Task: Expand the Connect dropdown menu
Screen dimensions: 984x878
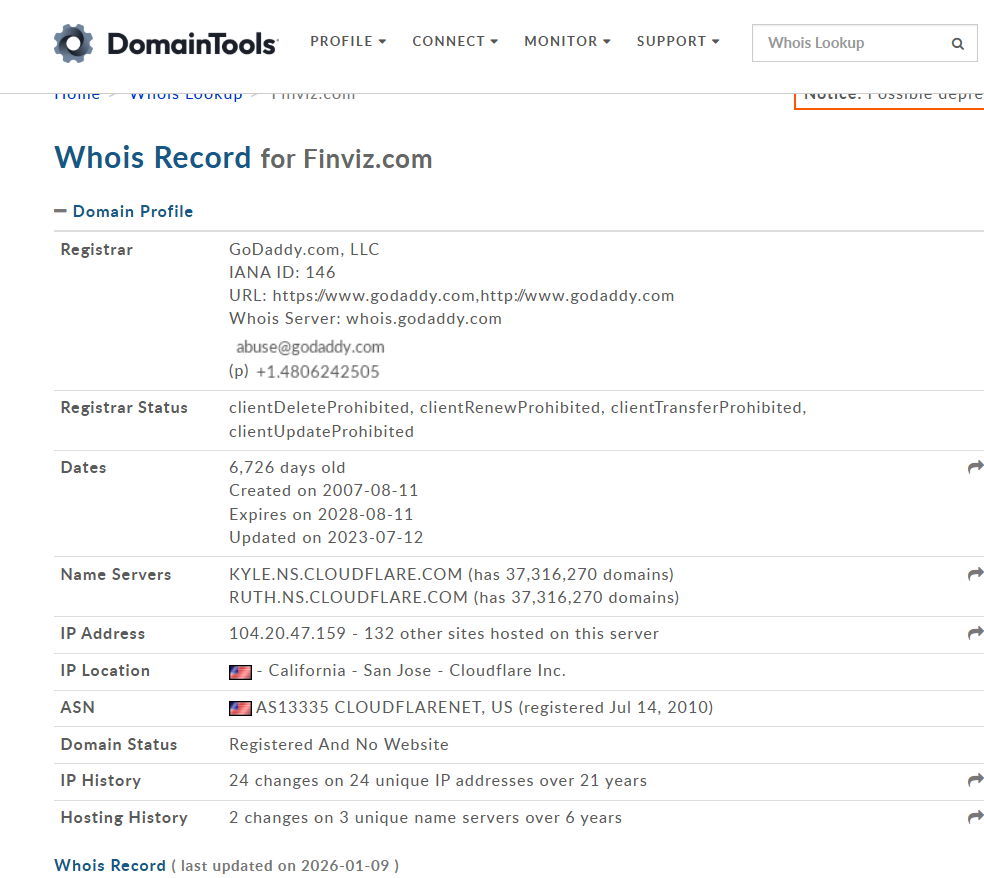Action: pyautogui.click(x=454, y=41)
